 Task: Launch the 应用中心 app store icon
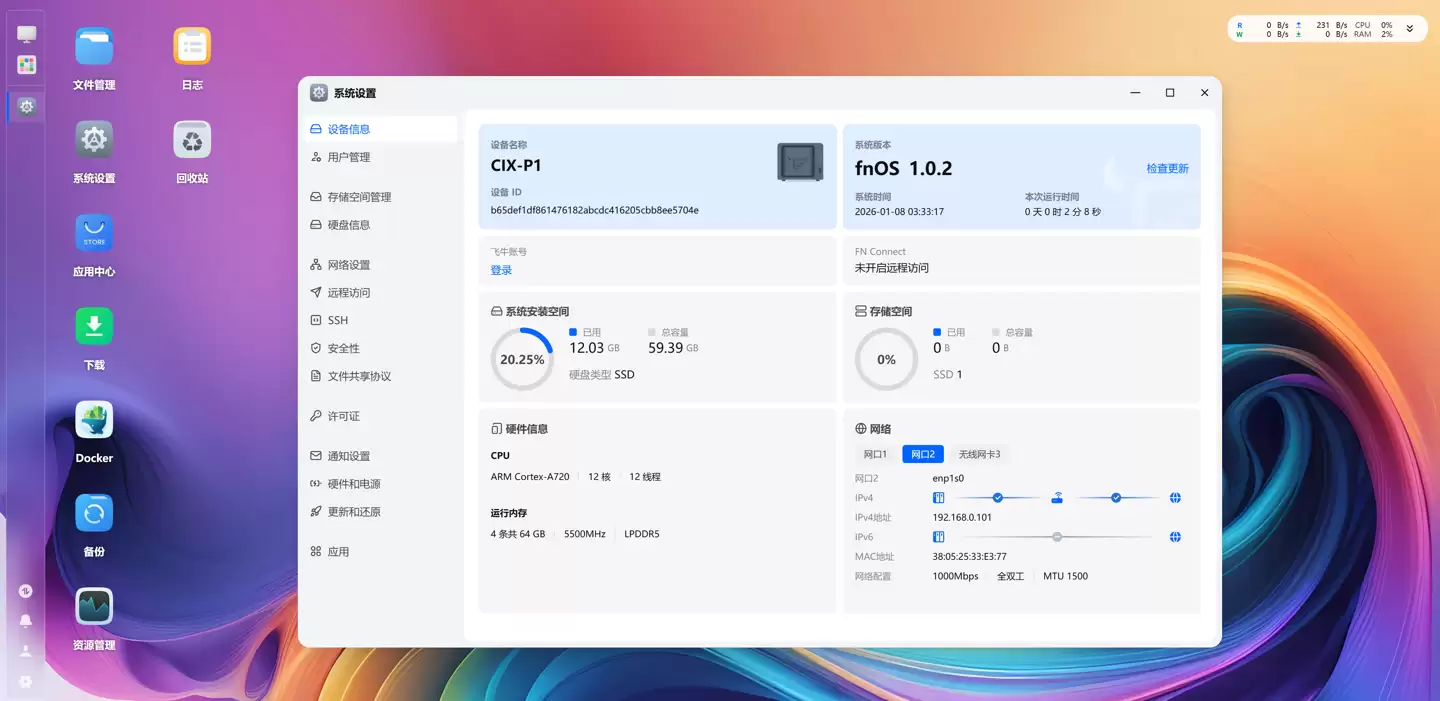(x=93, y=233)
